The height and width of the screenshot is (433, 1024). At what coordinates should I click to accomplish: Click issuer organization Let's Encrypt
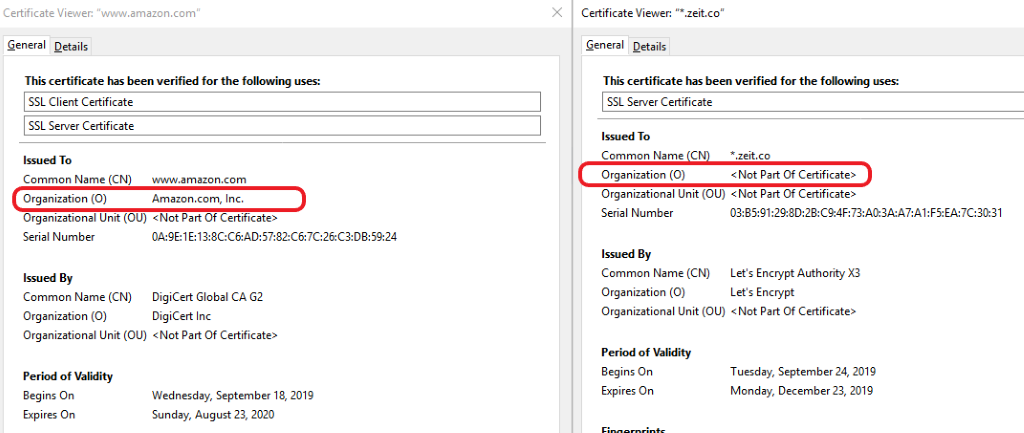point(762,293)
